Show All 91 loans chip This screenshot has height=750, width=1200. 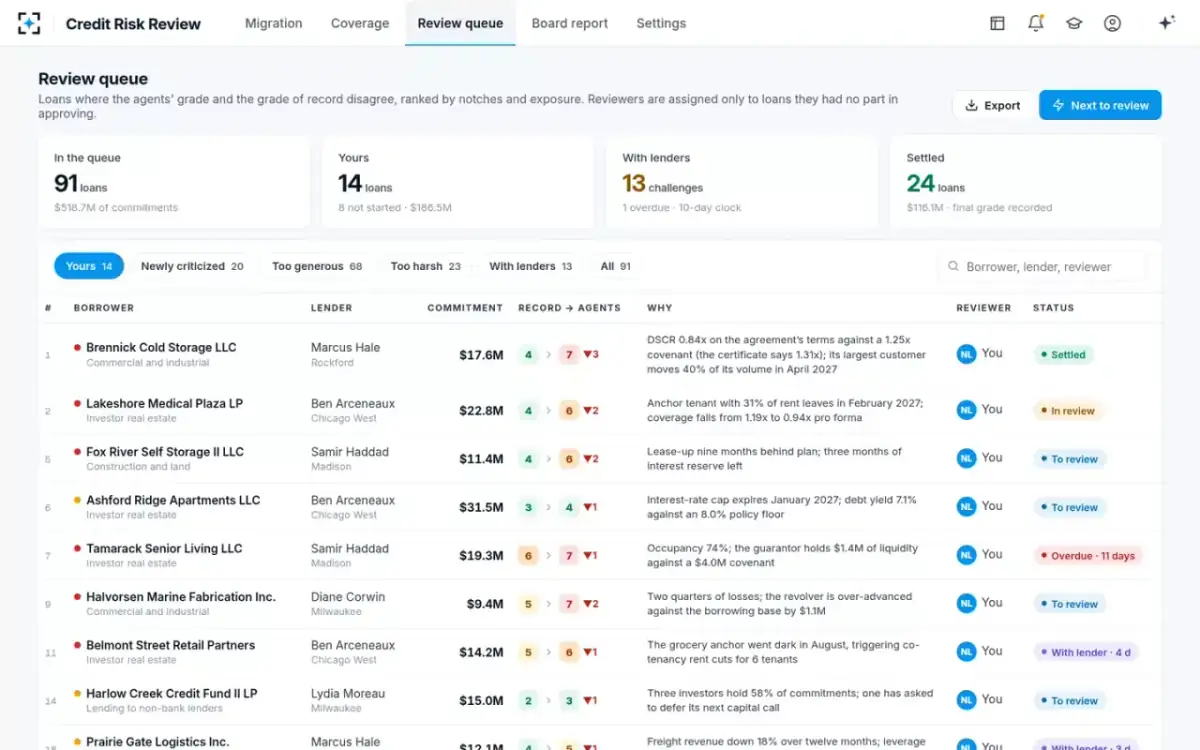click(616, 266)
